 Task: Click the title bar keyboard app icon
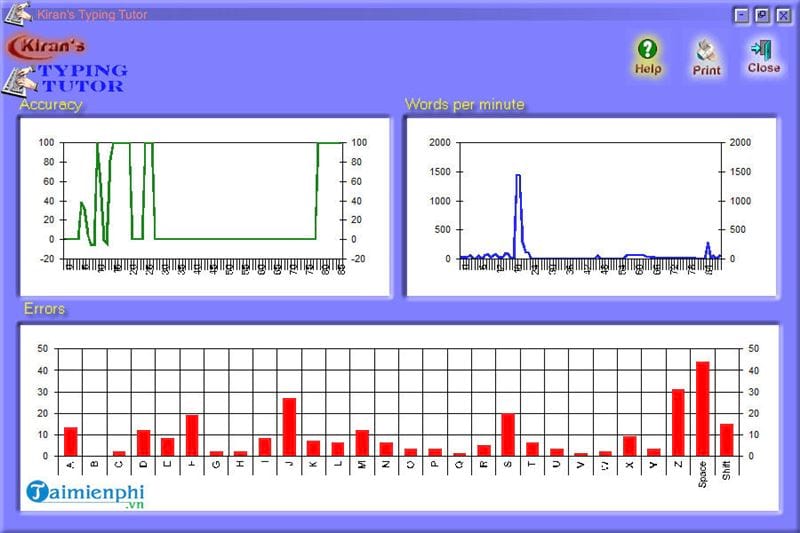point(18,13)
